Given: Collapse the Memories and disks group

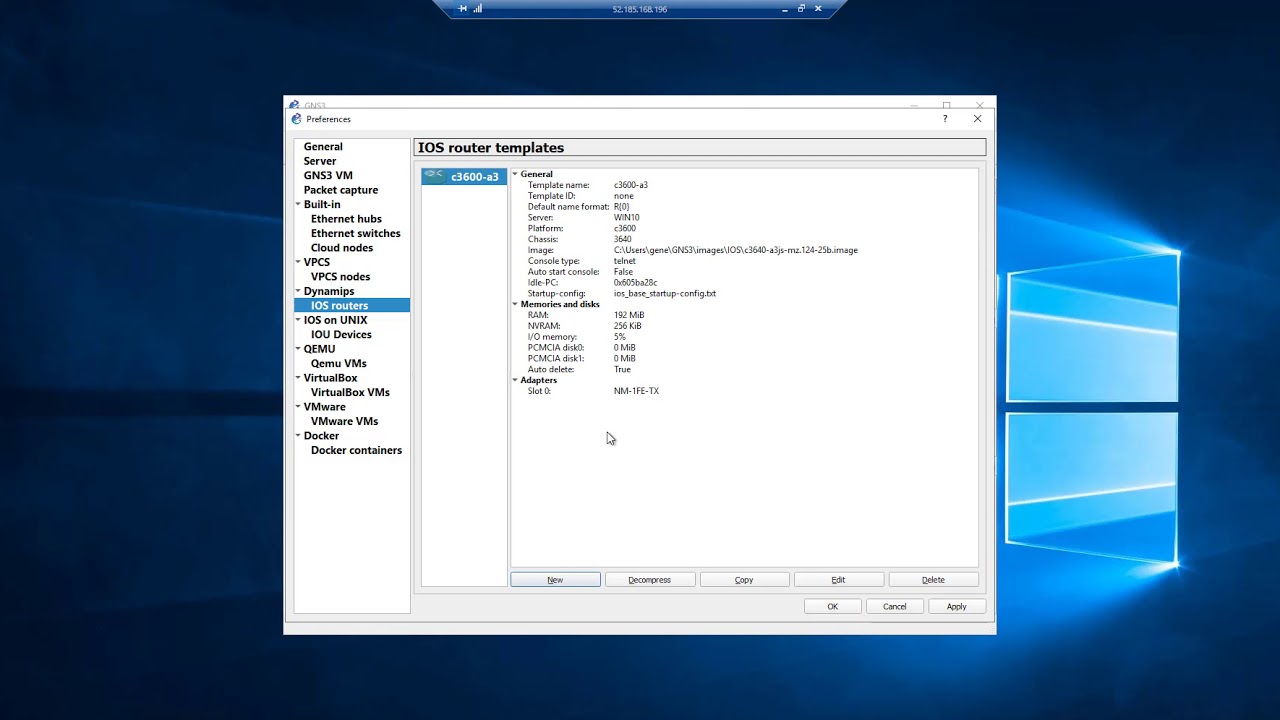Looking at the screenshot, I should pyautogui.click(x=516, y=304).
